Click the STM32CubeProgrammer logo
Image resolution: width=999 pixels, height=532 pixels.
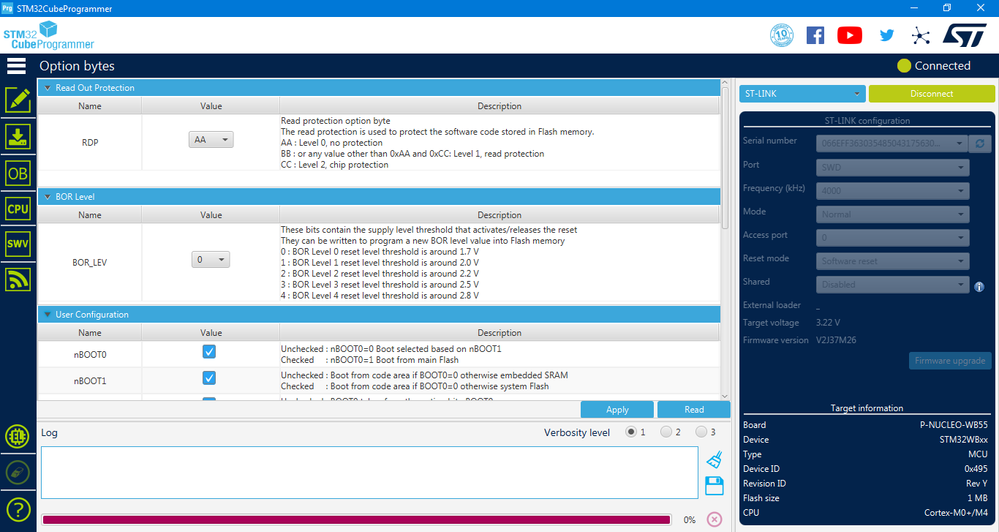pos(48,36)
